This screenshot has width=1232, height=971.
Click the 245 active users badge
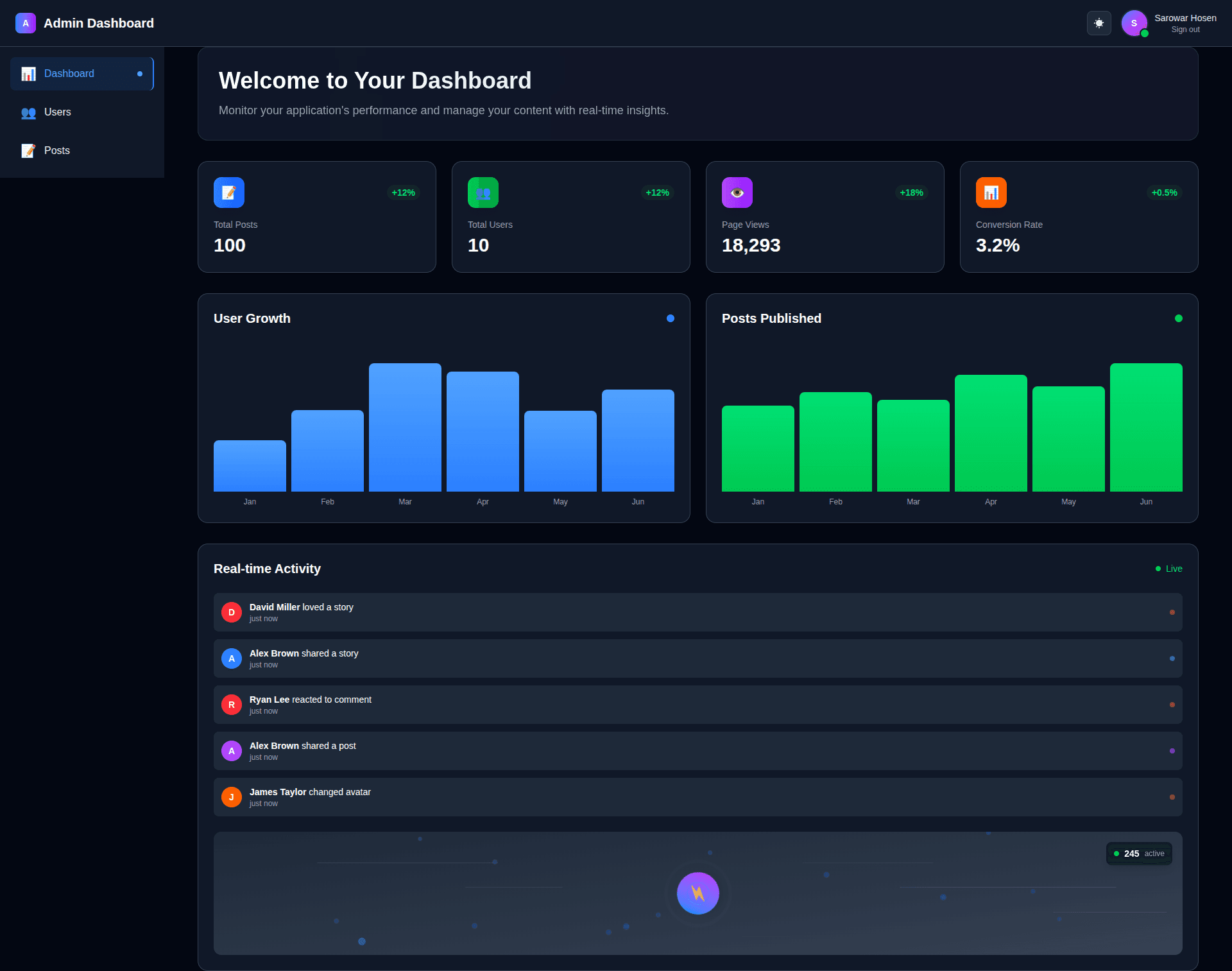1139,854
